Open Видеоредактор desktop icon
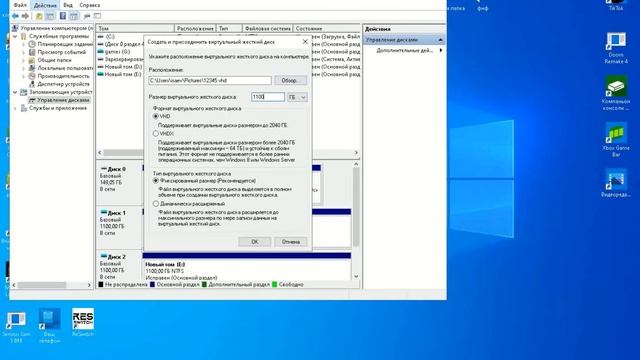The width and height of the screenshot is (640, 360). [616, 183]
